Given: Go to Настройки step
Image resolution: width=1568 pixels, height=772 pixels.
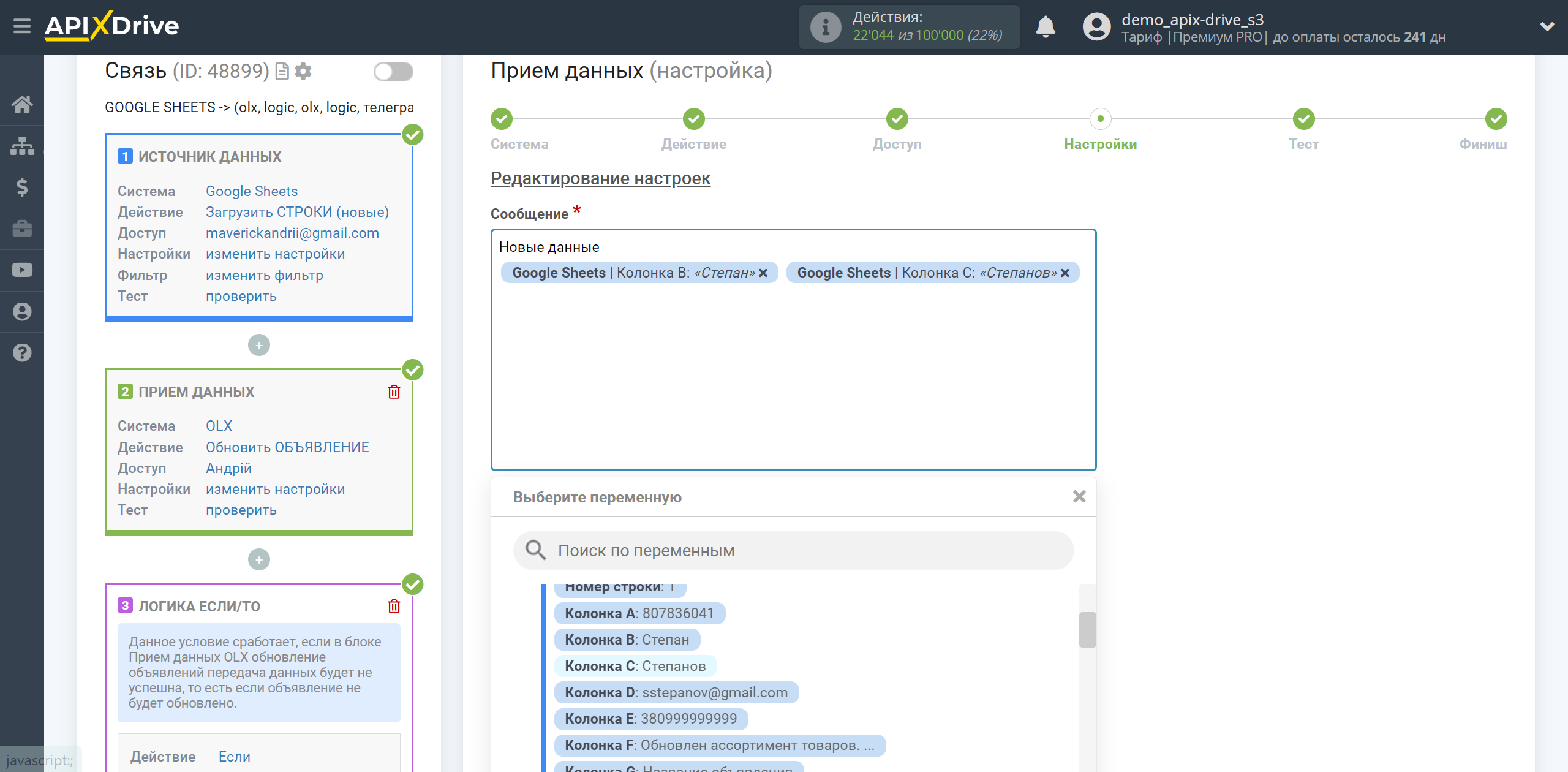Looking at the screenshot, I should pyautogui.click(x=1101, y=119).
